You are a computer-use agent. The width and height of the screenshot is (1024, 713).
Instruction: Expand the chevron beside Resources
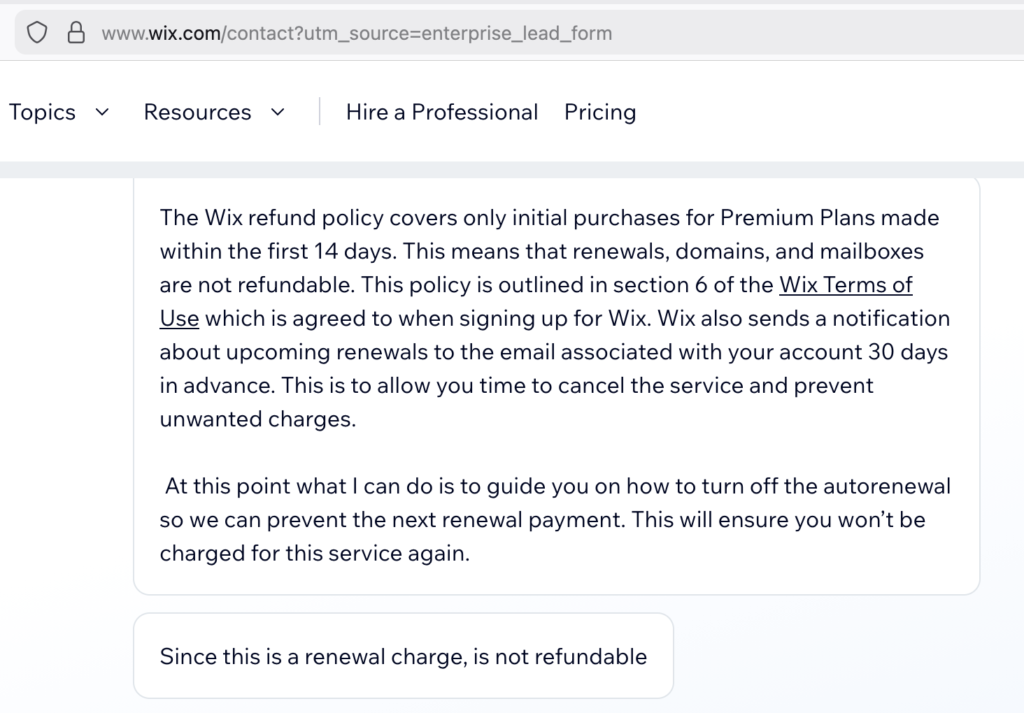(278, 112)
